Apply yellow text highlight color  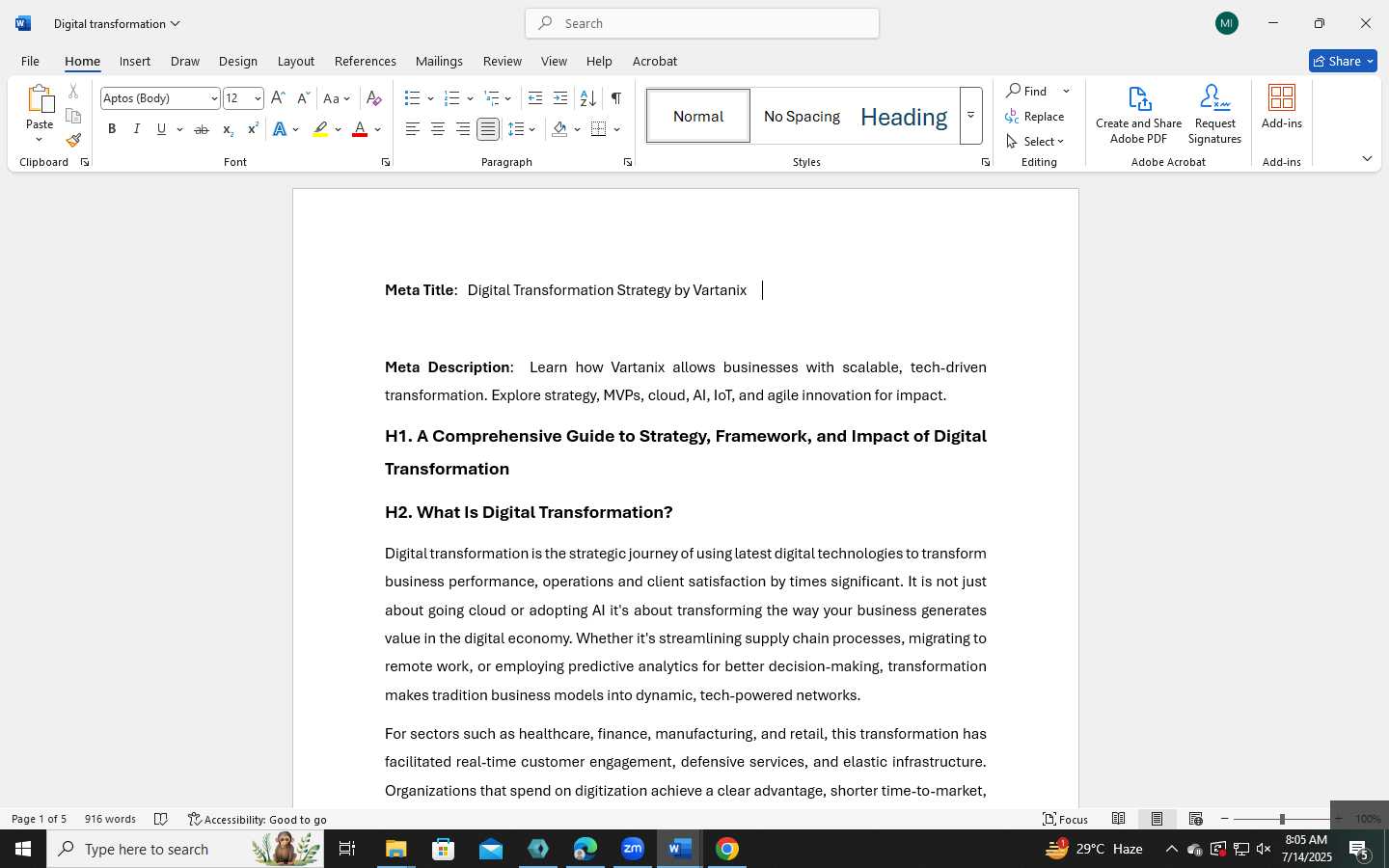[320, 129]
